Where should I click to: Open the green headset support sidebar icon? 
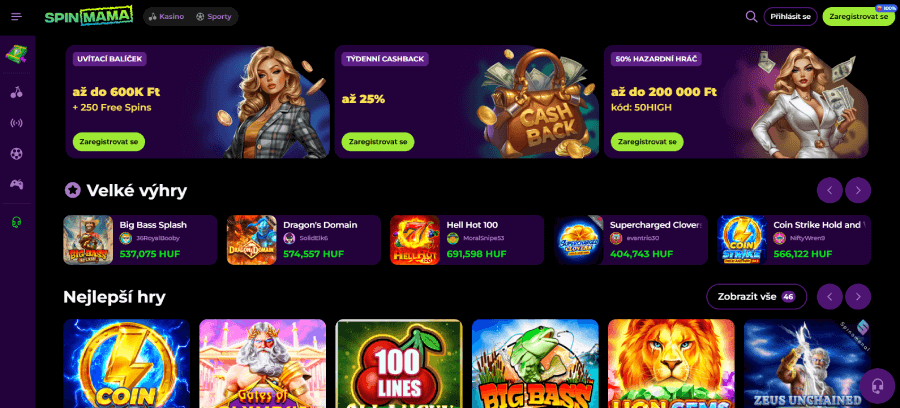click(17, 222)
